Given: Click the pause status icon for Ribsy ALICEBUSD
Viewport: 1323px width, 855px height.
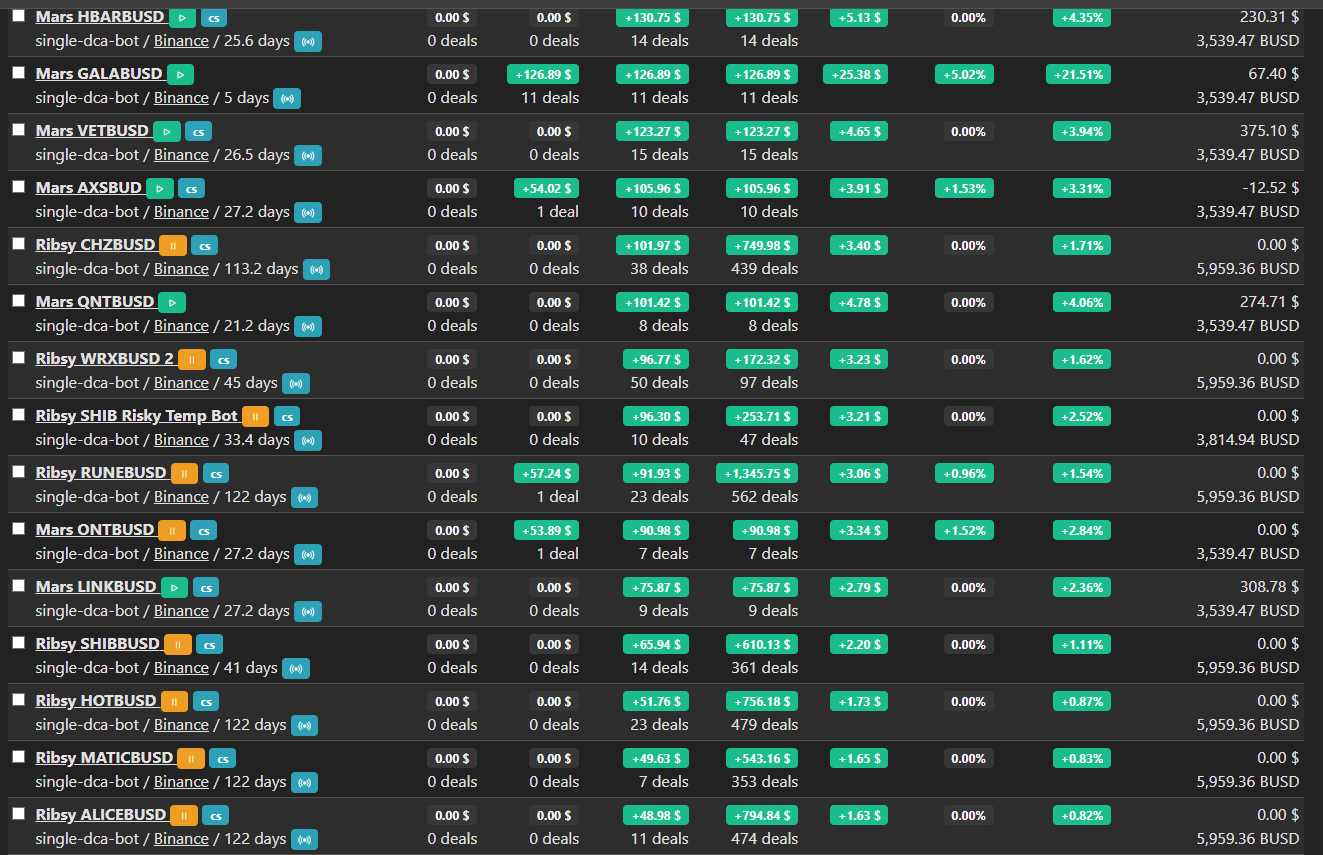Looking at the screenshot, I should pyautogui.click(x=184, y=815).
